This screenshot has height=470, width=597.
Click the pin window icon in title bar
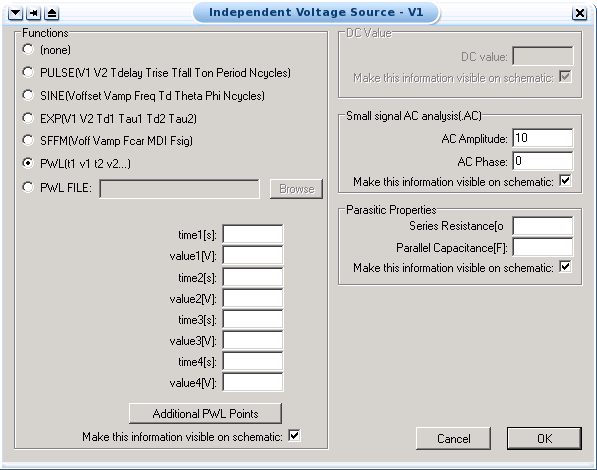(x=34, y=13)
